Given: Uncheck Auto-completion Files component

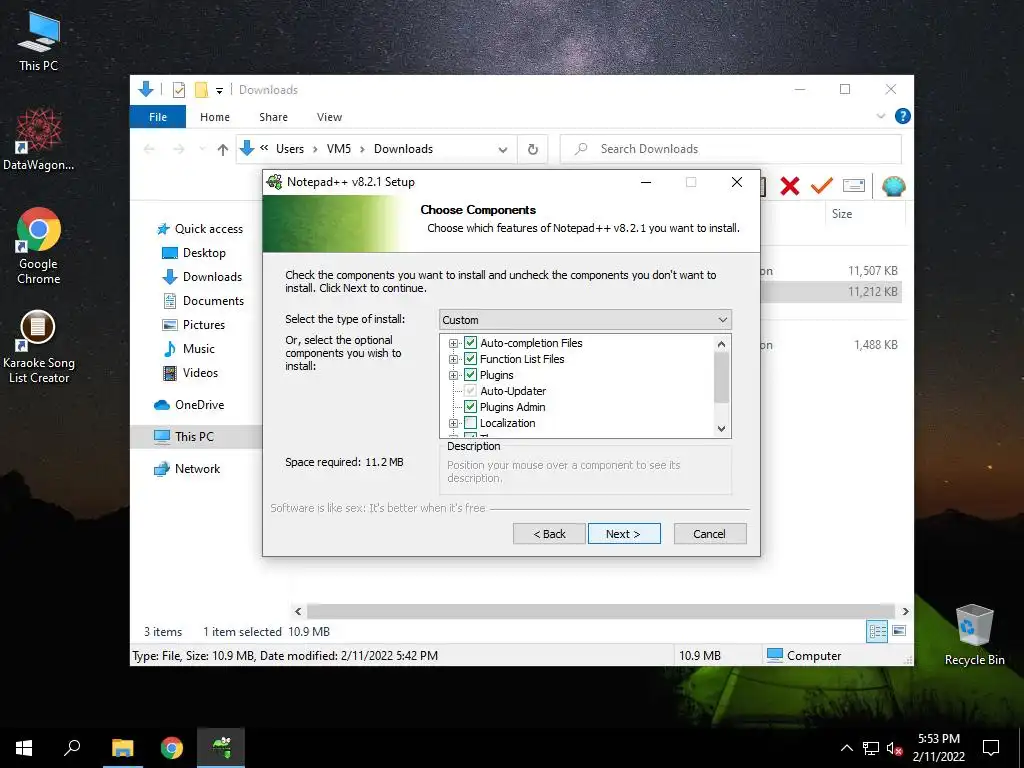Looking at the screenshot, I should coord(470,343).
